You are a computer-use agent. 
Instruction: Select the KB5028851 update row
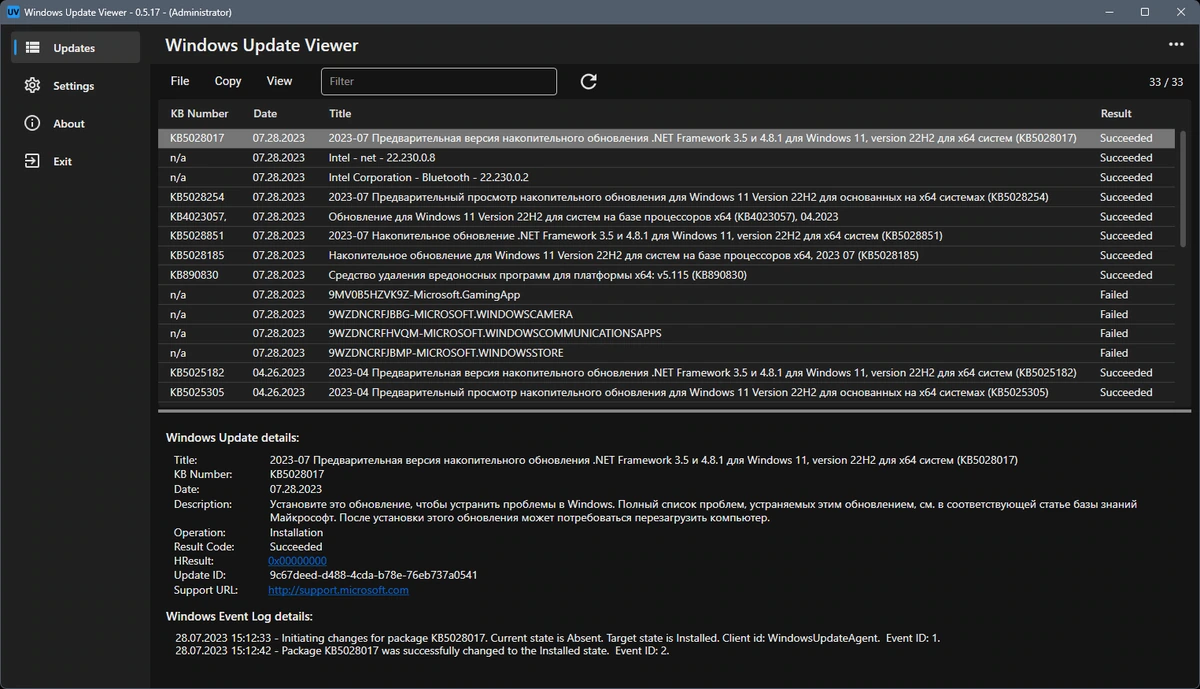[x=667, y=236]
